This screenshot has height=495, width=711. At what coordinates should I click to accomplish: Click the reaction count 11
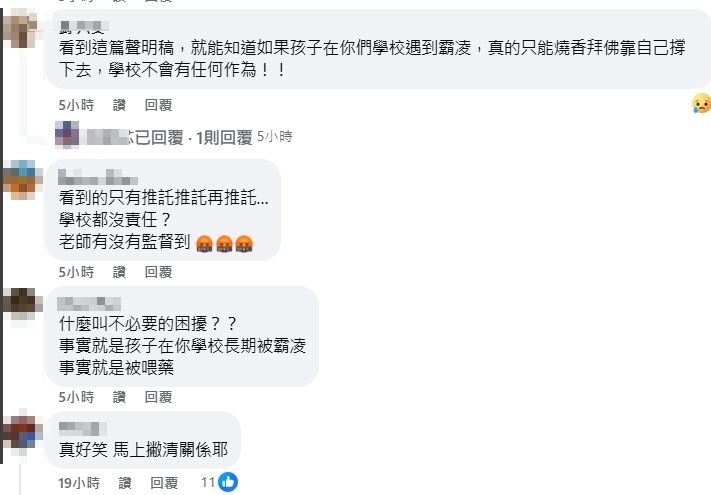coord(208,482)
